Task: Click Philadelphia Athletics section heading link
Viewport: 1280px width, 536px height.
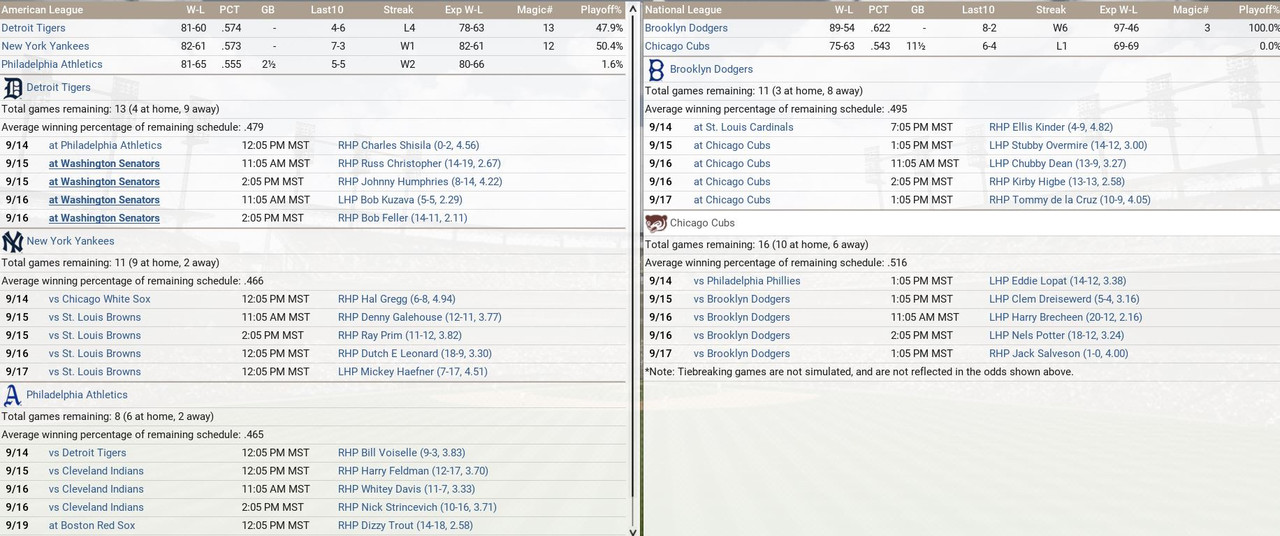Action: tap(77, 395)
